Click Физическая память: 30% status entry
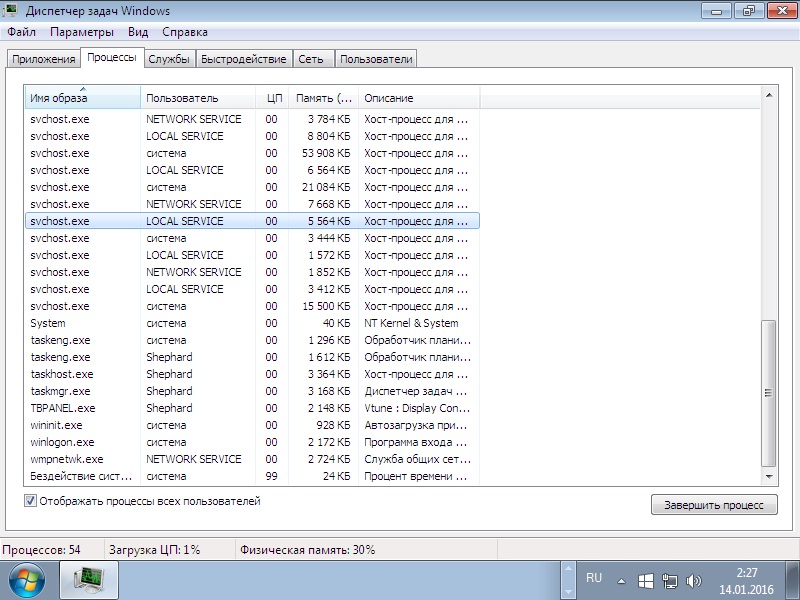The width and height of the screenshot is (800, 600). (x=308, y=550)
